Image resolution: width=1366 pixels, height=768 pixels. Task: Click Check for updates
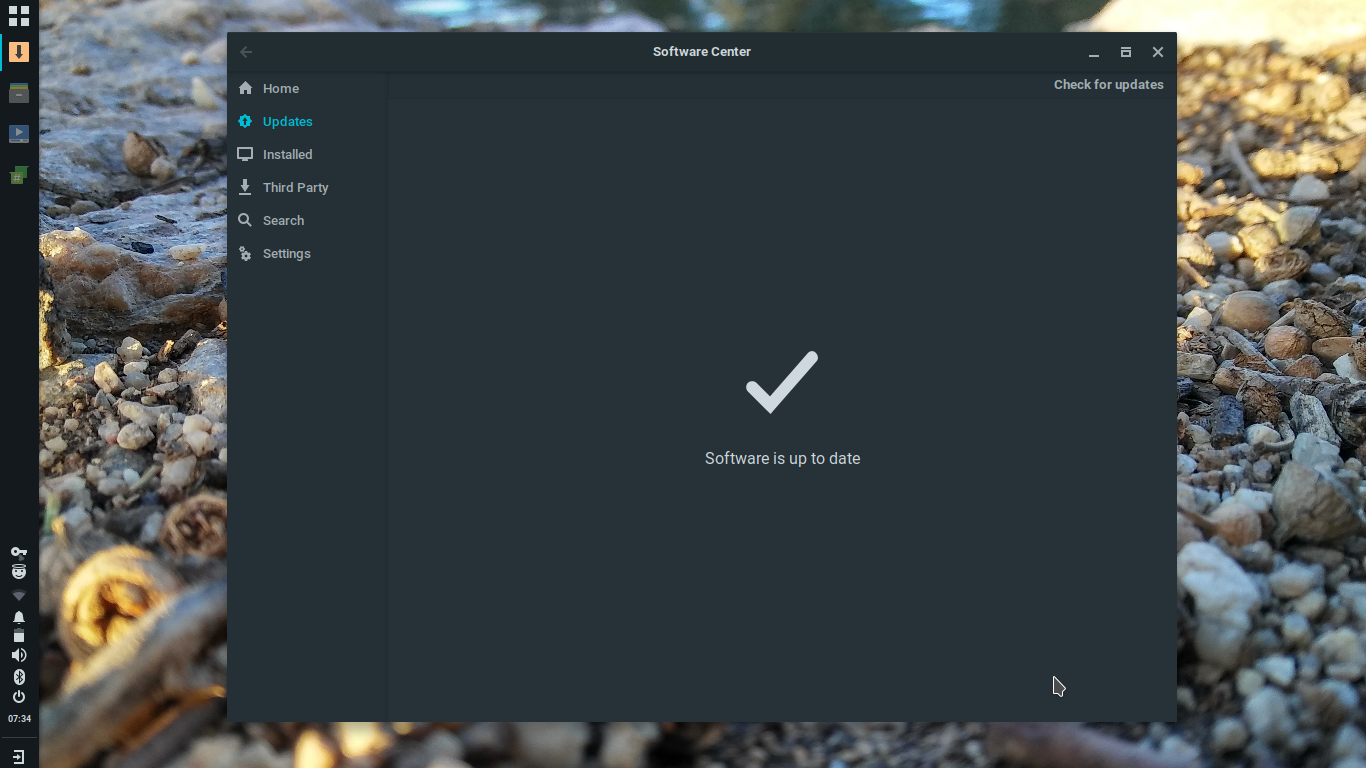coord(1108,84)
